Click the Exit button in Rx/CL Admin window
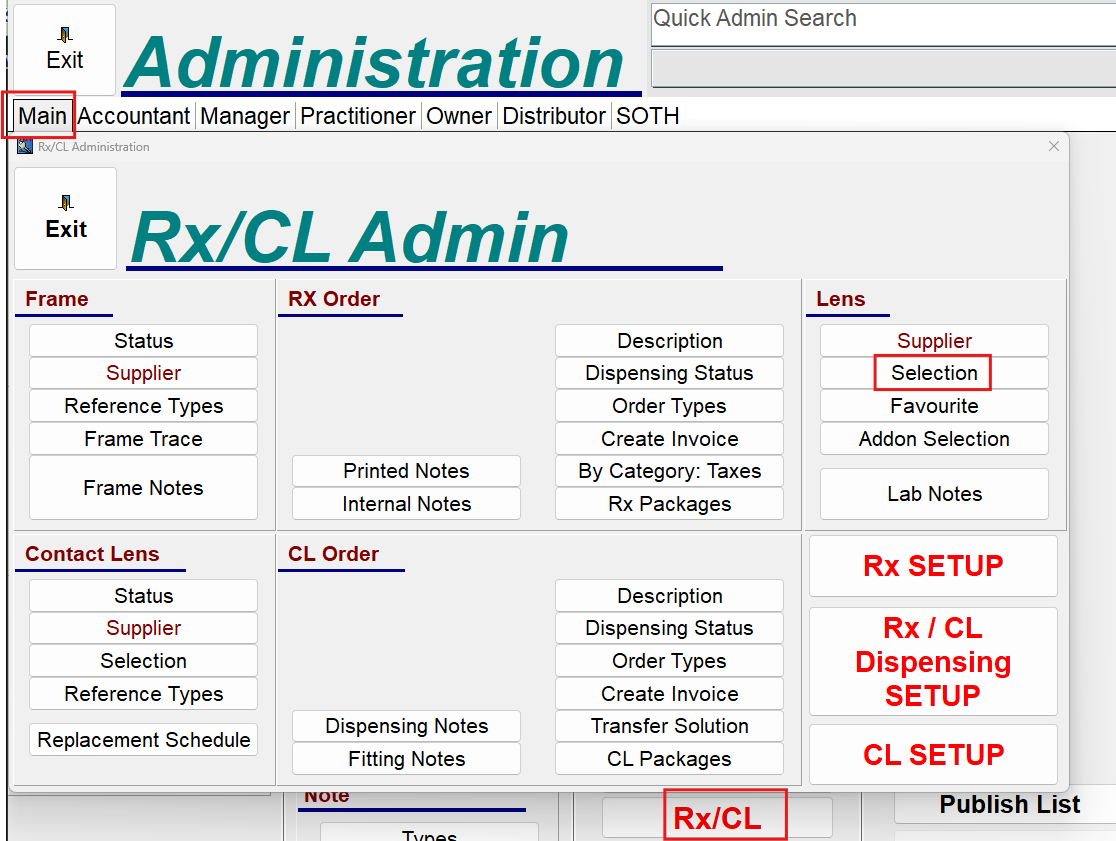 (65, 218)
